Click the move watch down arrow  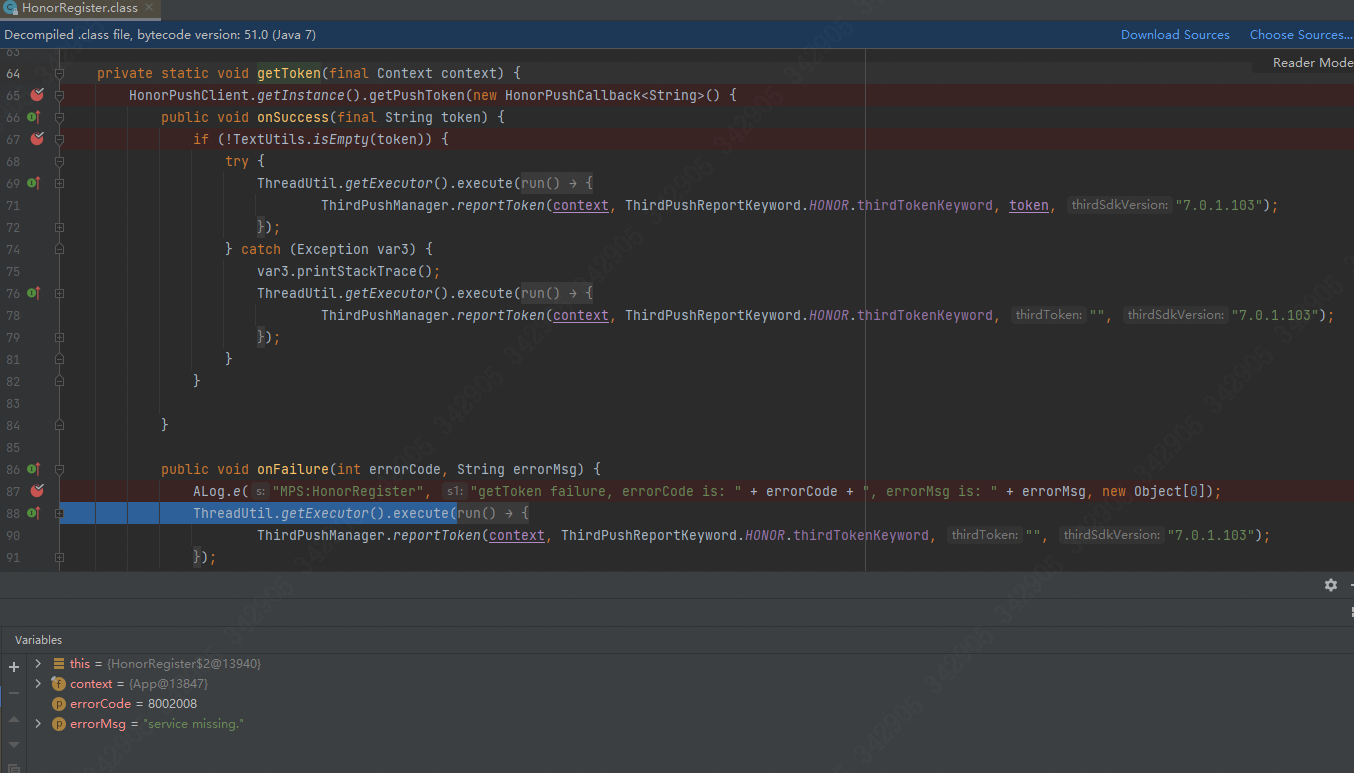pyautogui.click(x=14, y=744)
